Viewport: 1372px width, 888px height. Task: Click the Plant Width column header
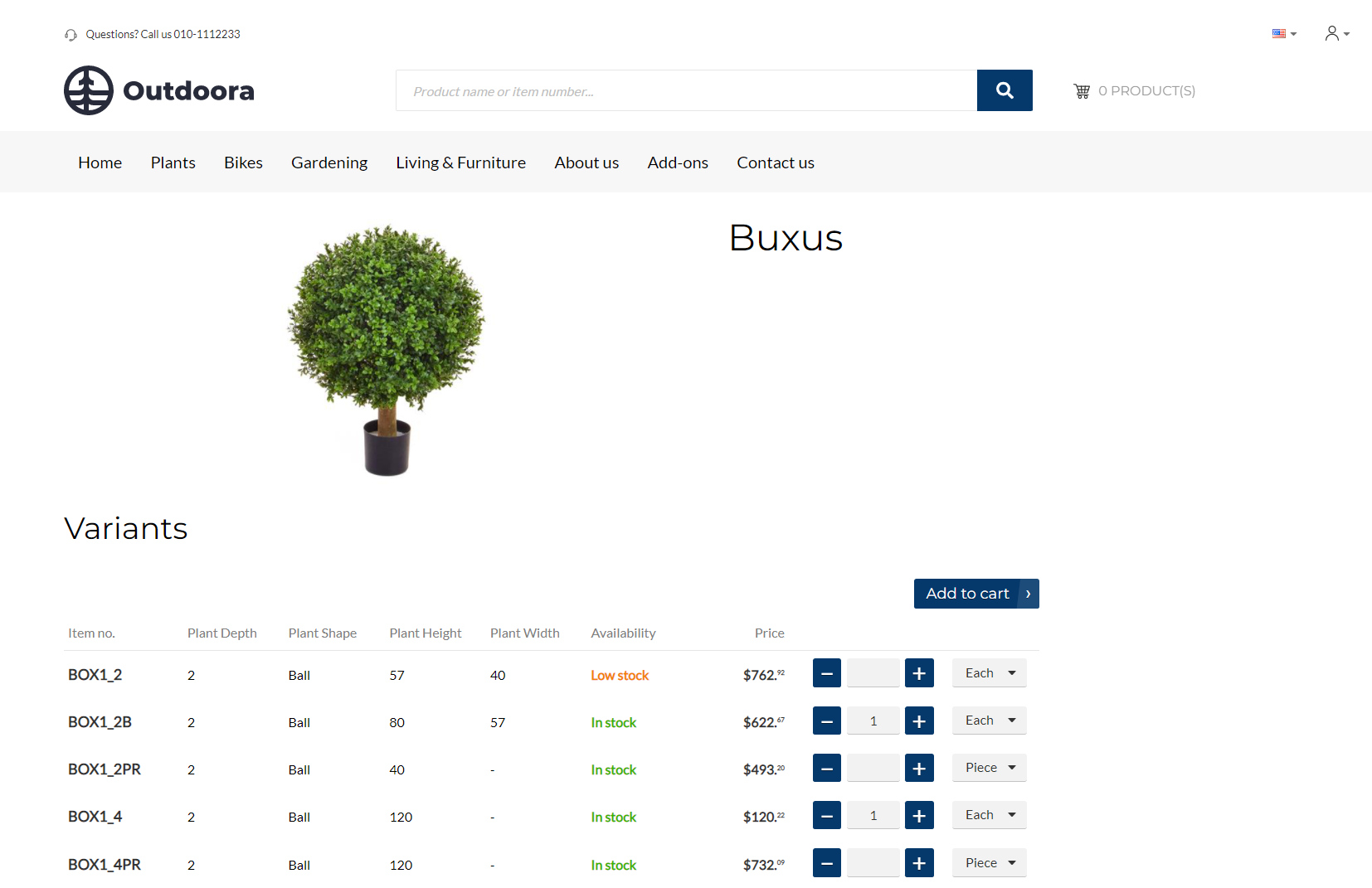[x=525, y=633]
